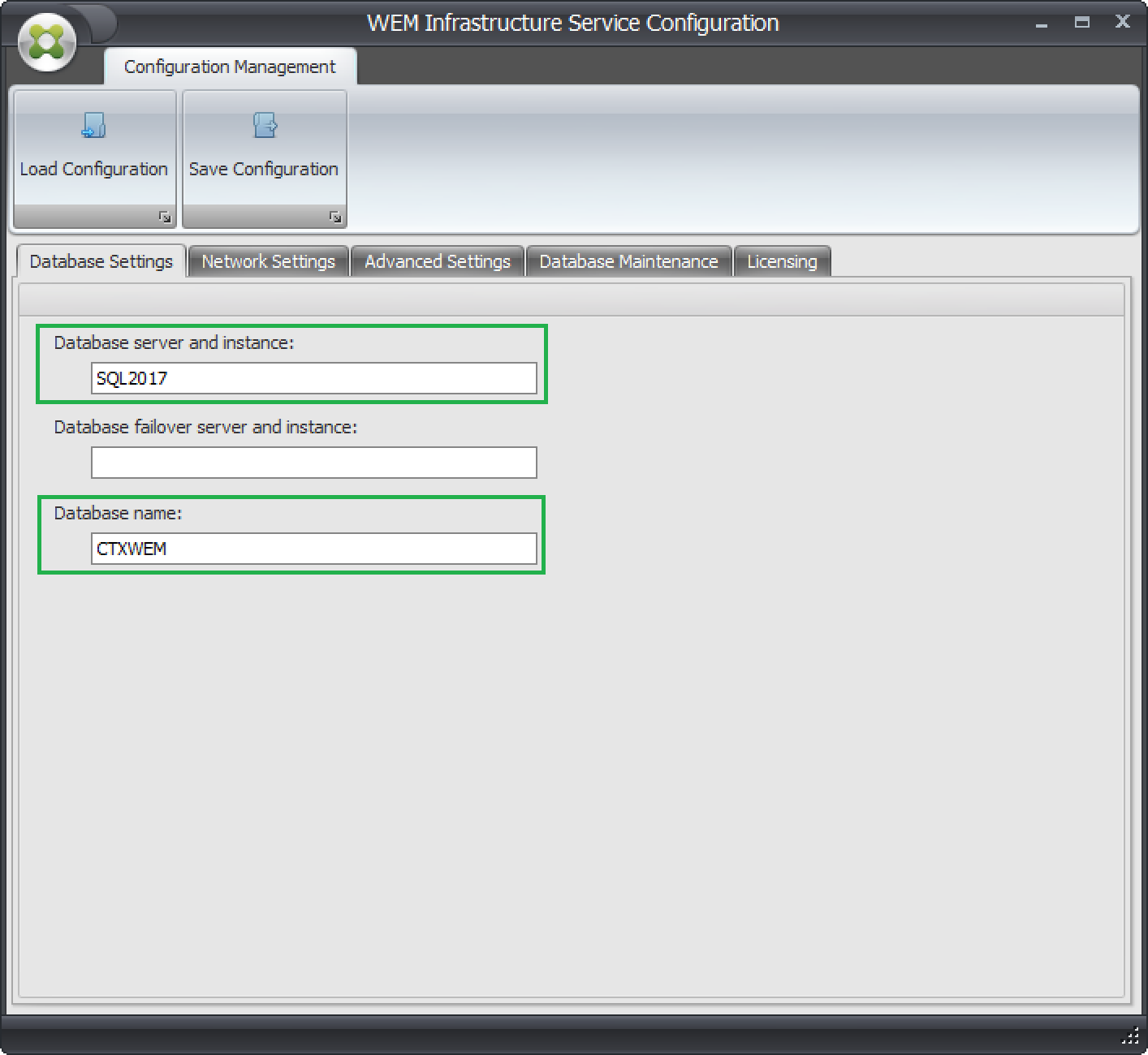Click the Load Configuration icon
Image resolution: width=1148 pixels, height=1055 pixels.
click(94, 126)
